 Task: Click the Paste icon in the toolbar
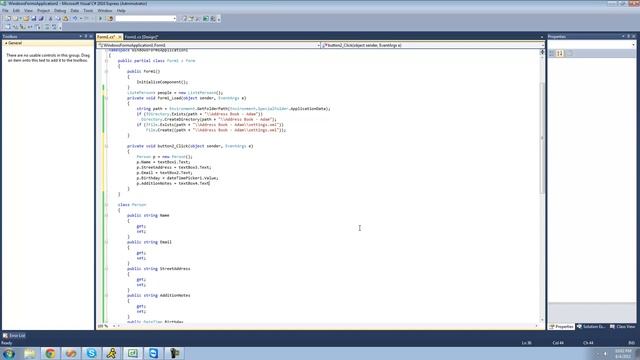click(65, 19)
